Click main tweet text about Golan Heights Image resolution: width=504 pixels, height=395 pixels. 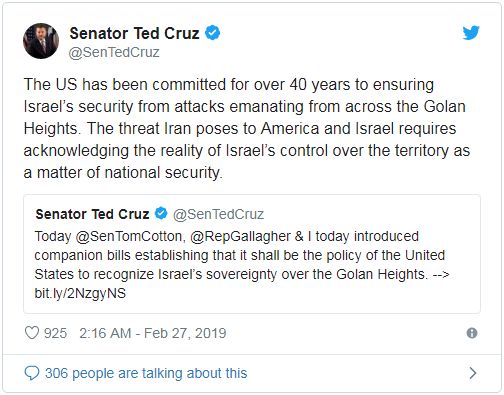click(x=247, y=128)
